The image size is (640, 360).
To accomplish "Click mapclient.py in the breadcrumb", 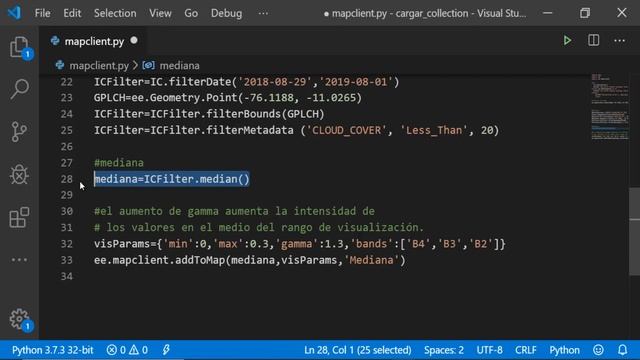I will coord(99,65).
